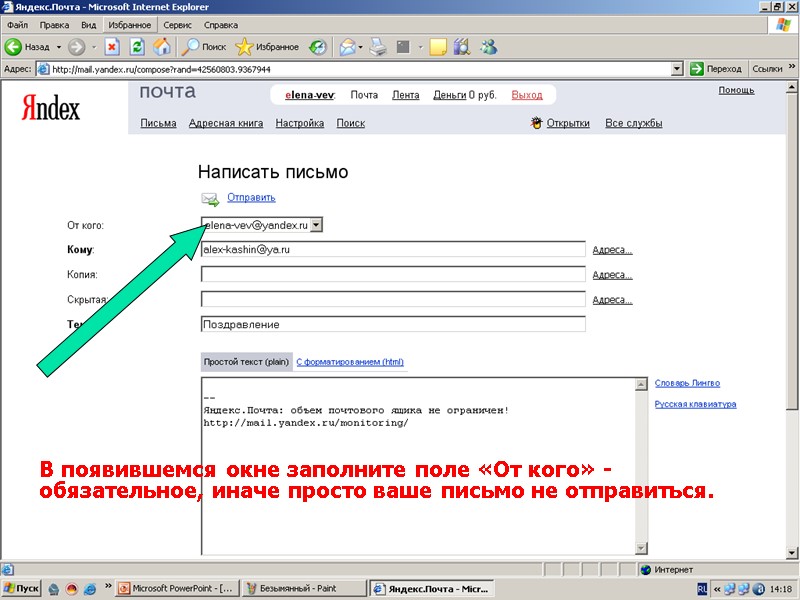Open the Настройка link

point(299,123)
